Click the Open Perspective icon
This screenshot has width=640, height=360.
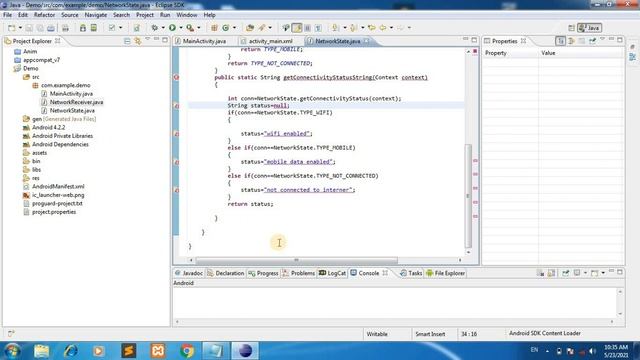571,28
